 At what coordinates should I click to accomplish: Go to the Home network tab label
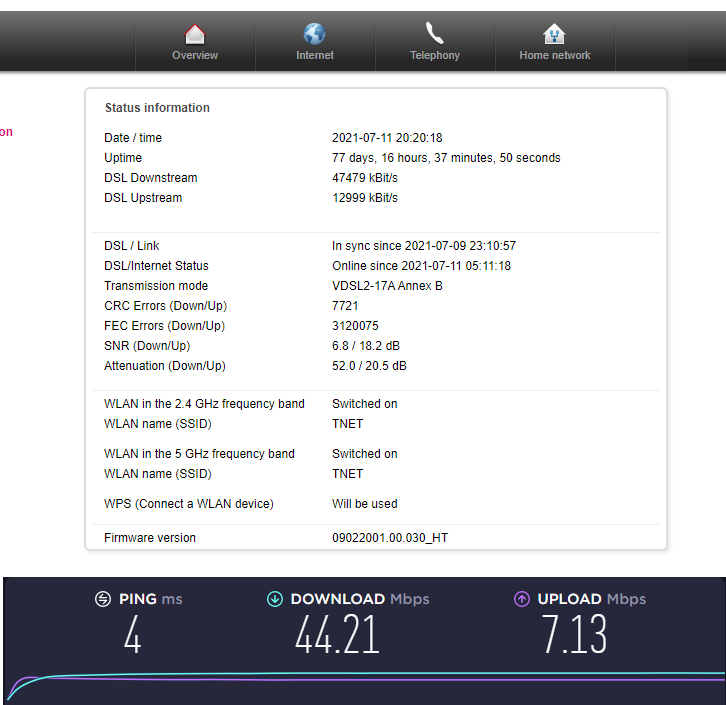pos(555,56)
